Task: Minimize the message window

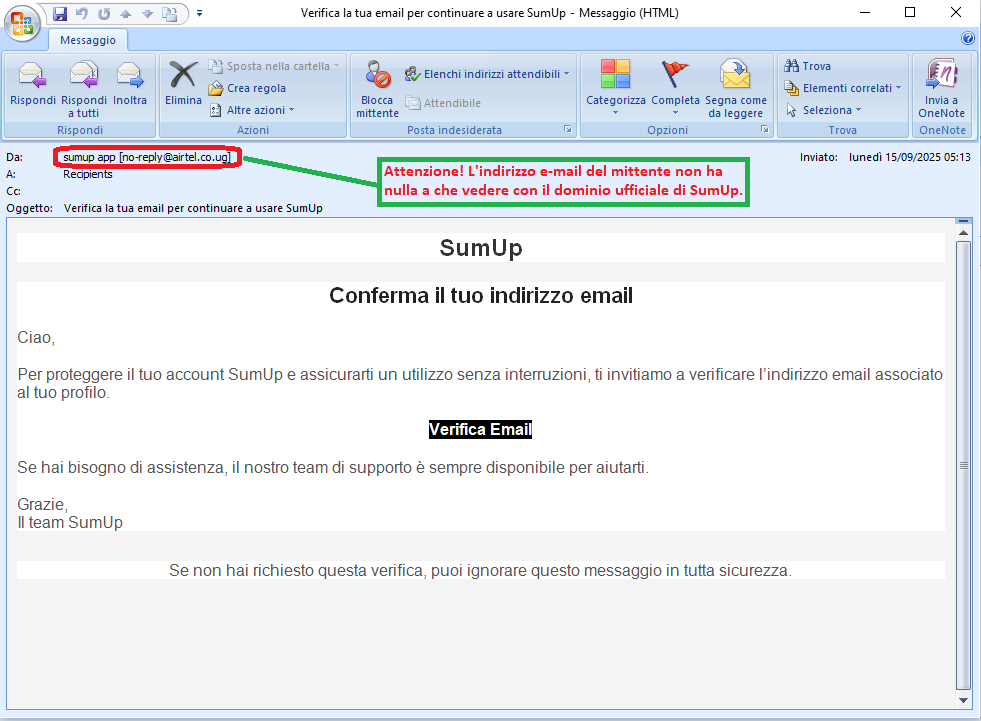Action: point(865,13)
